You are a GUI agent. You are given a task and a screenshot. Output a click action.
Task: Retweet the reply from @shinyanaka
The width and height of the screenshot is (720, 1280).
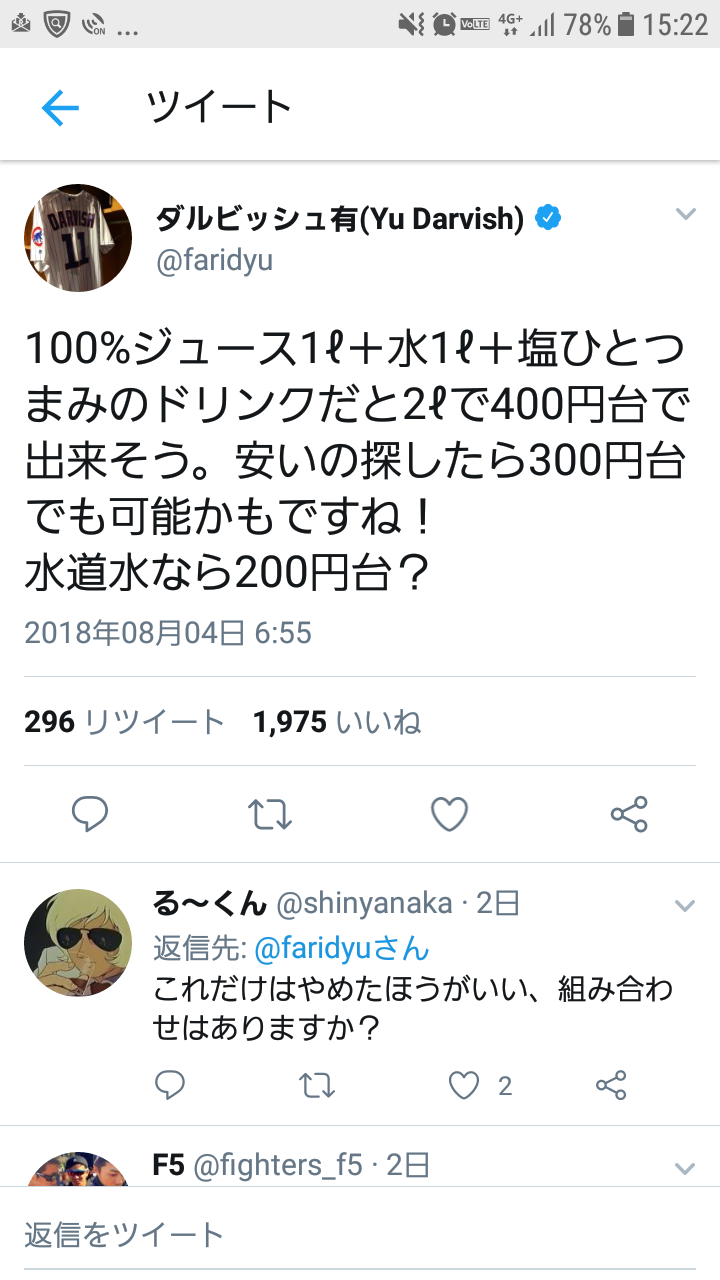[317, 1085]
